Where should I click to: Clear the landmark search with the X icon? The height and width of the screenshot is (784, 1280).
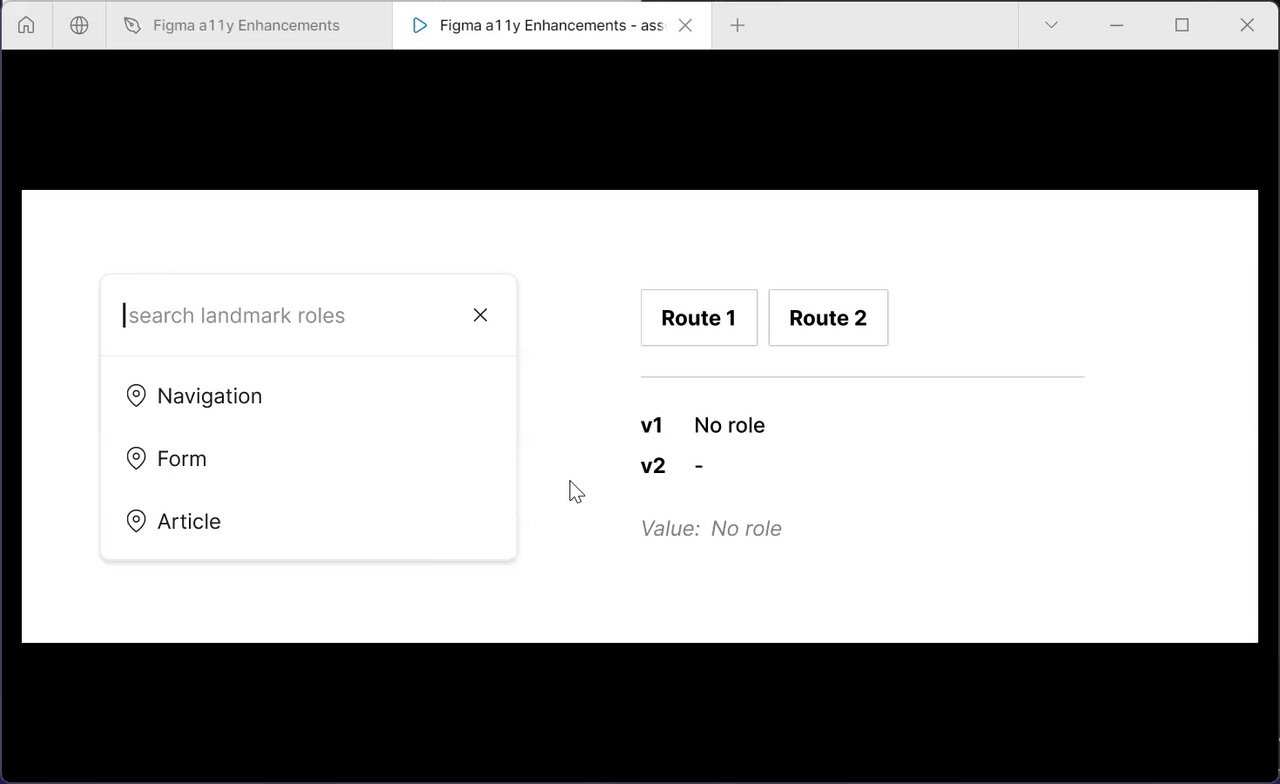tap(480, 315)
